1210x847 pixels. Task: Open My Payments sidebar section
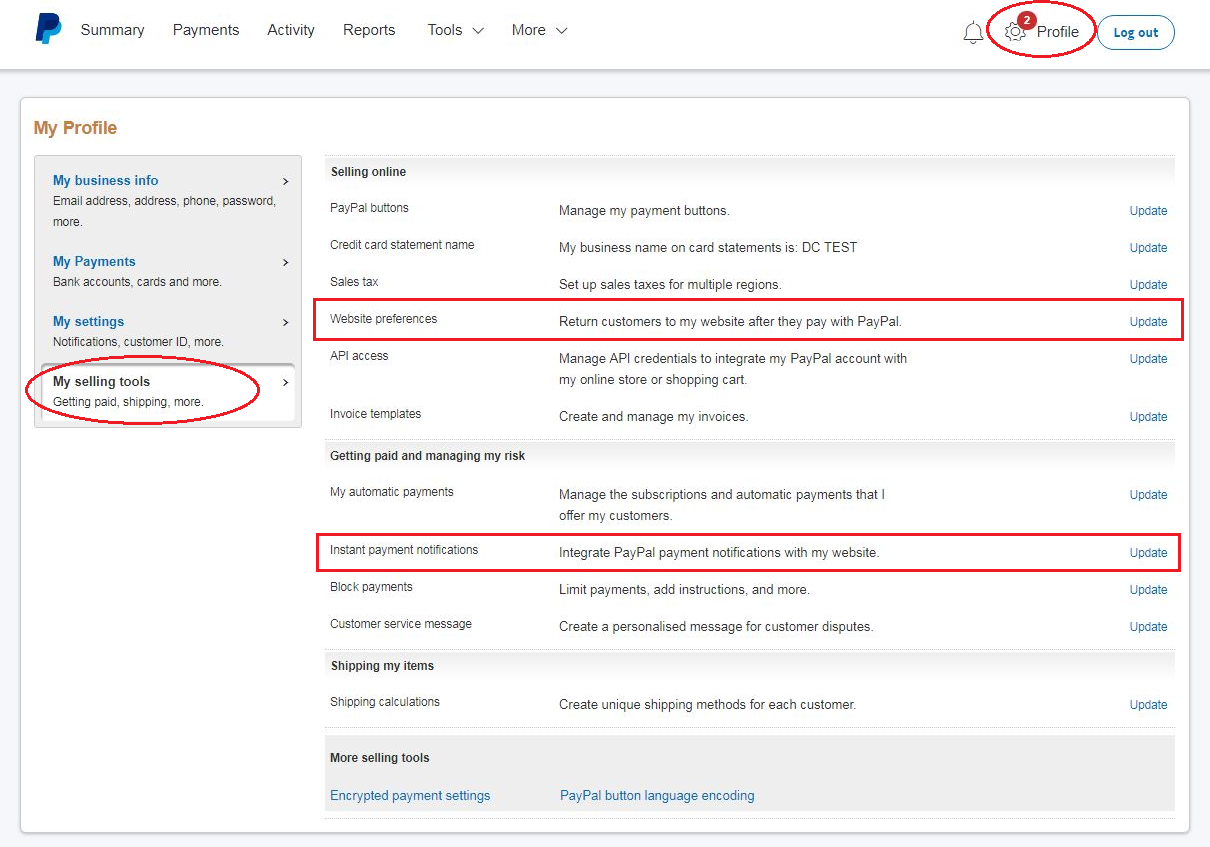(94, 262)
